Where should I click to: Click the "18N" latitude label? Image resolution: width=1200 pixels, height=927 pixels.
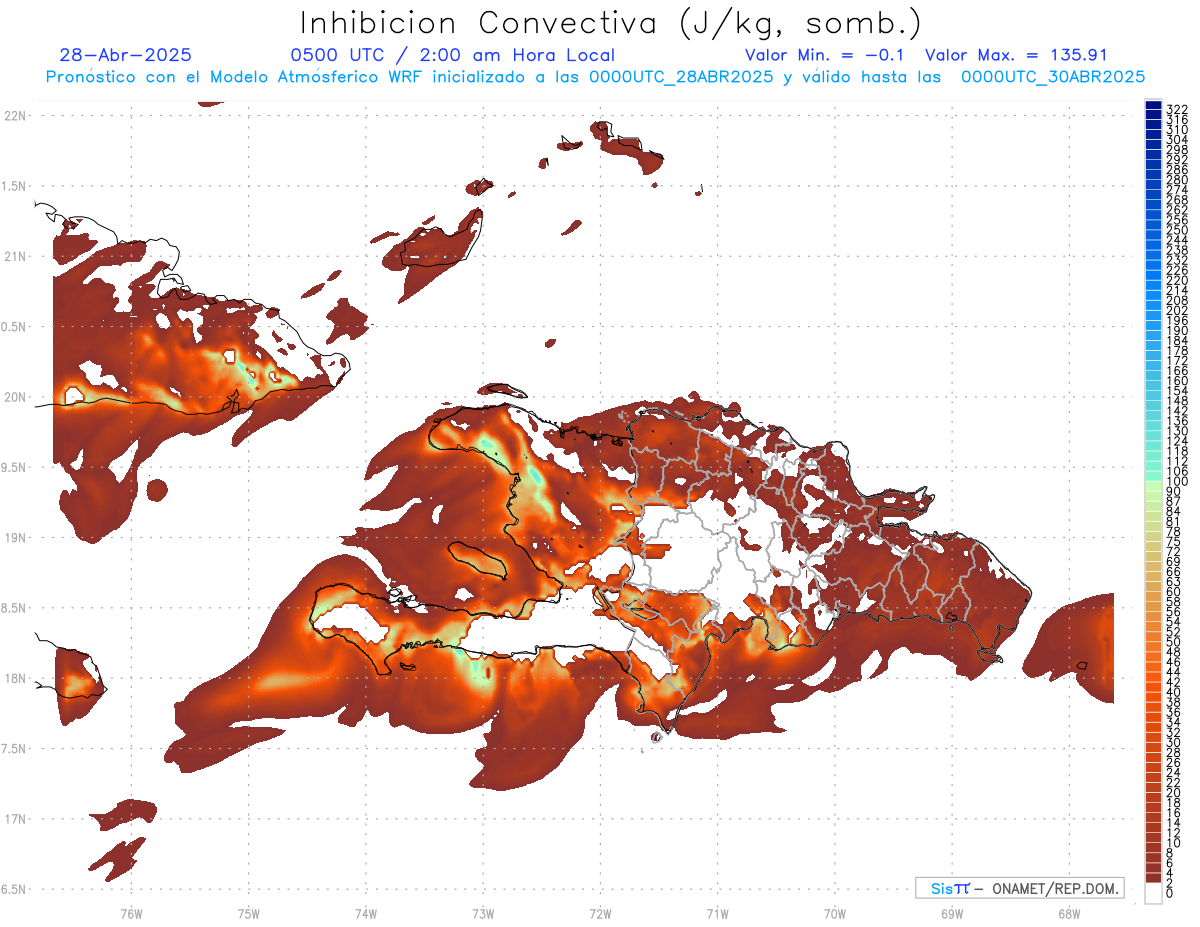[x=15, y=678]
